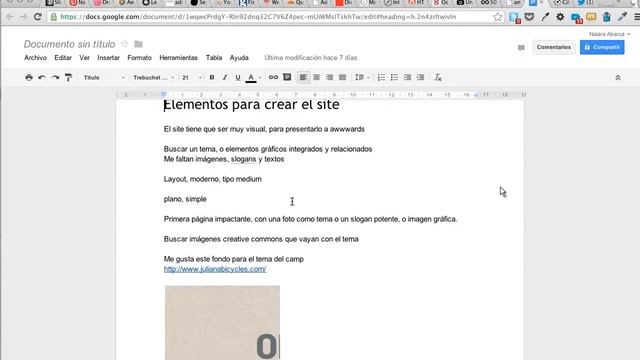This screenshot has height=360, width=640.
Task: Star the document
Action: pyautogui.click(x=124, y=44)
